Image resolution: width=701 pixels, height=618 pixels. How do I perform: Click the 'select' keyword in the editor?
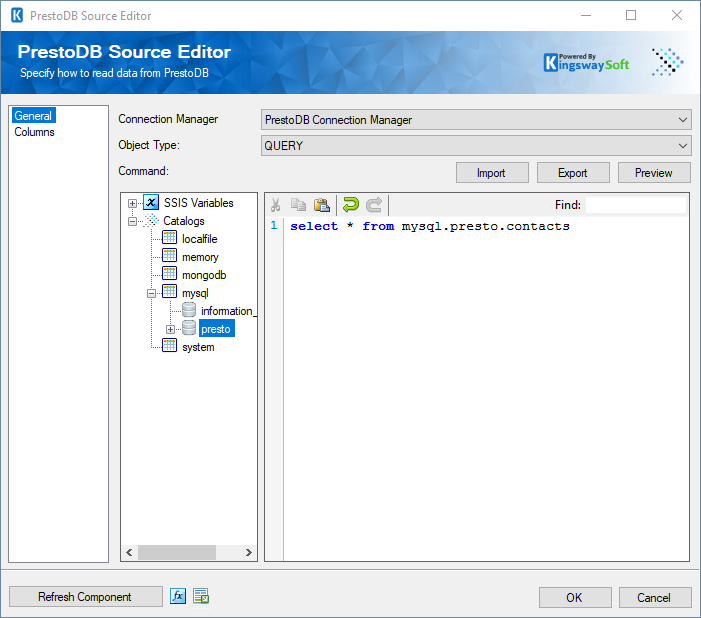click(314, 226)
